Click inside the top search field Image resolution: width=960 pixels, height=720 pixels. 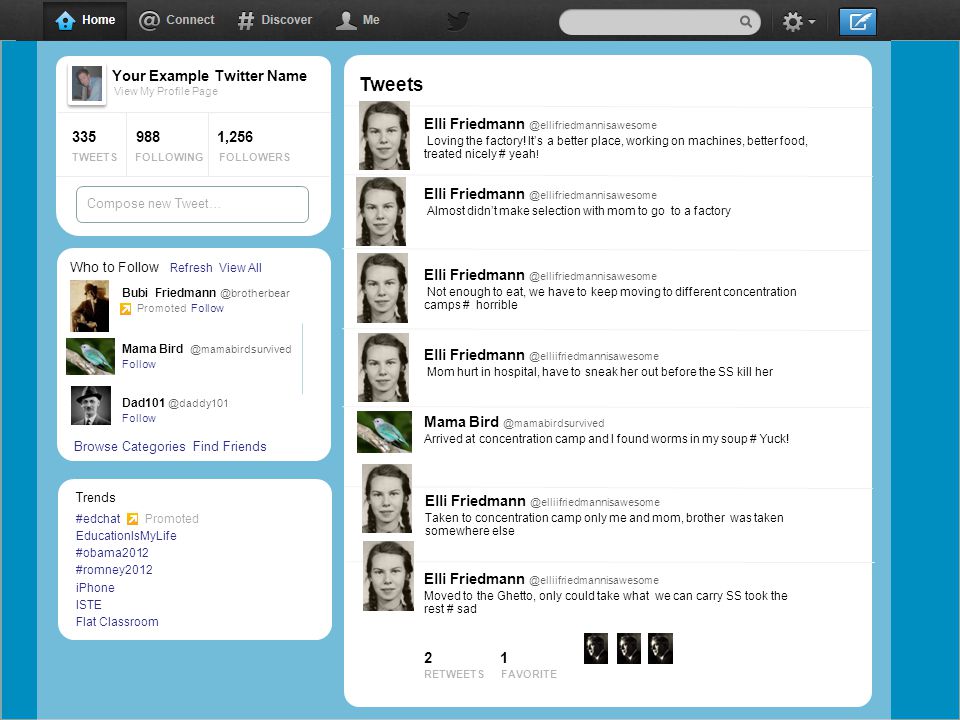tap(659, 22)
